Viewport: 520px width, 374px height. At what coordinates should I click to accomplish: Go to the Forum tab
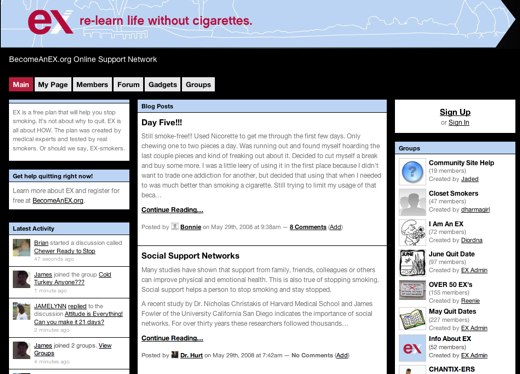click(128, 85)
